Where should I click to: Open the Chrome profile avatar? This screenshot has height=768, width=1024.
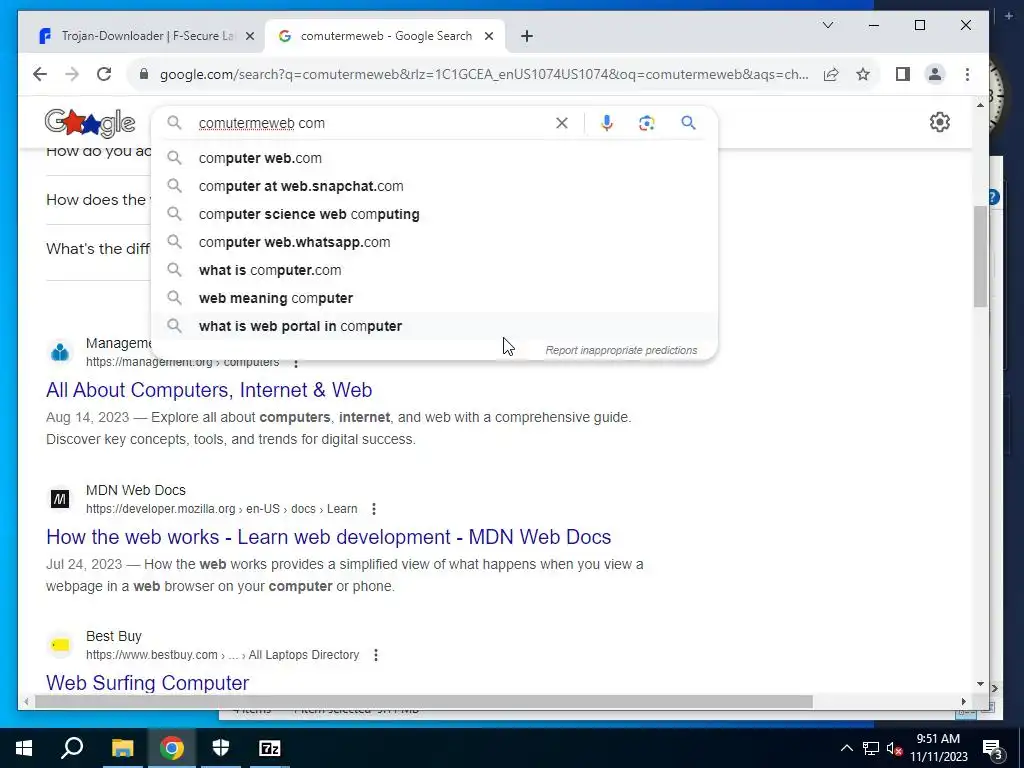click(935, 74)
